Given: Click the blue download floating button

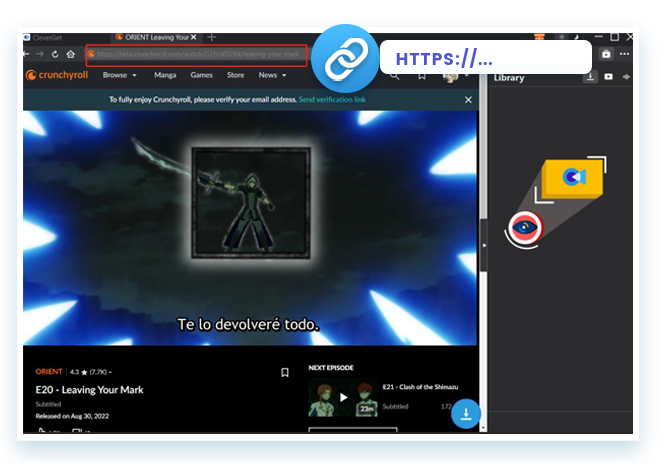Looking at the screenshot, I should coord(466,414).
